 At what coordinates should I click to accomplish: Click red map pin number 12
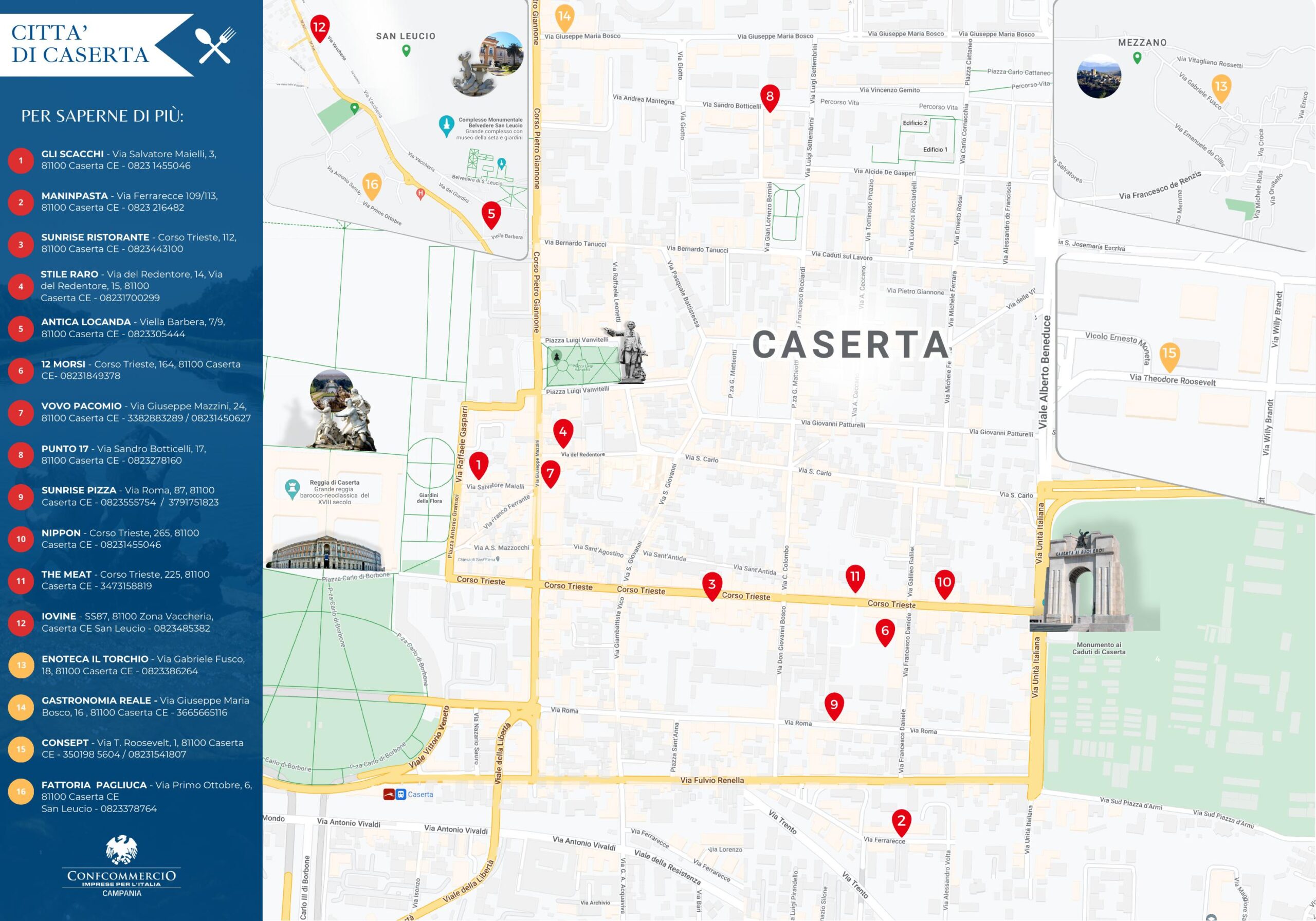click(319, 28)
